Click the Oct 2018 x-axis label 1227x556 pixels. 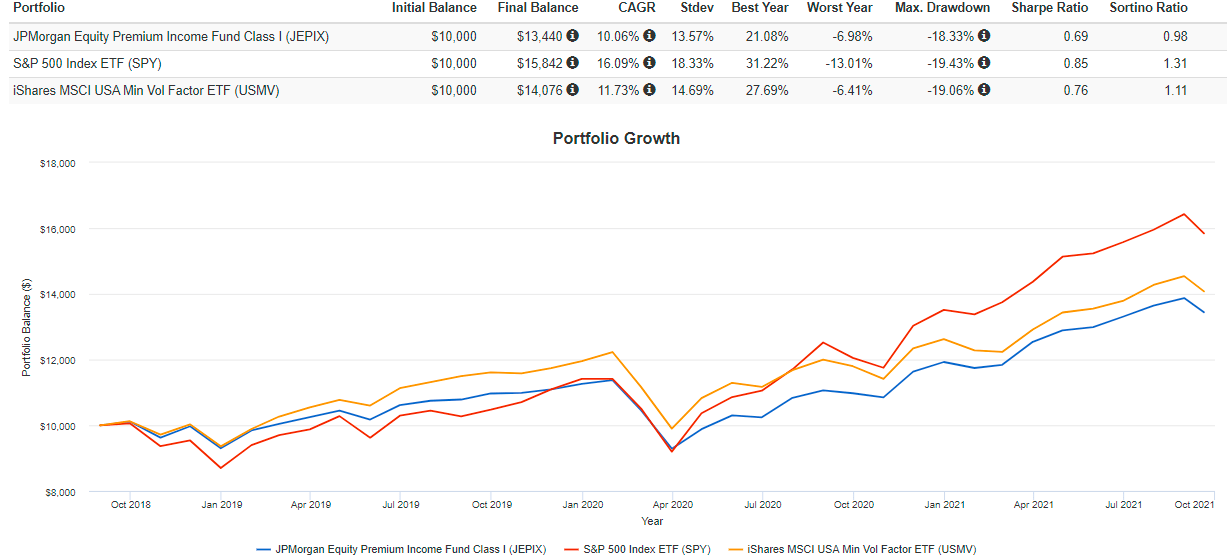tap(133, 505)
